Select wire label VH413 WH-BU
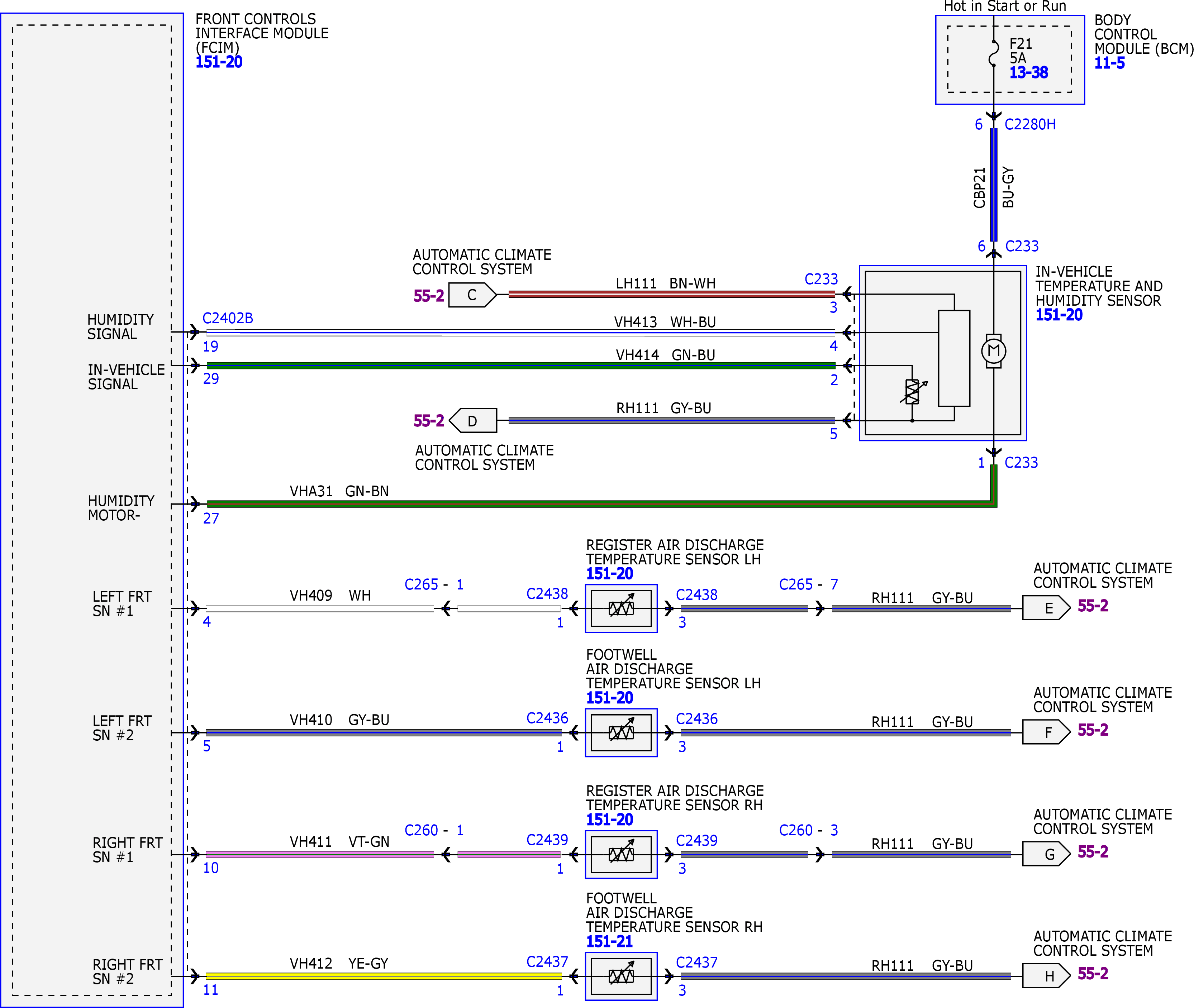Image resolution: width=1194 pixels, height=1008 pixels. [665, 322]
